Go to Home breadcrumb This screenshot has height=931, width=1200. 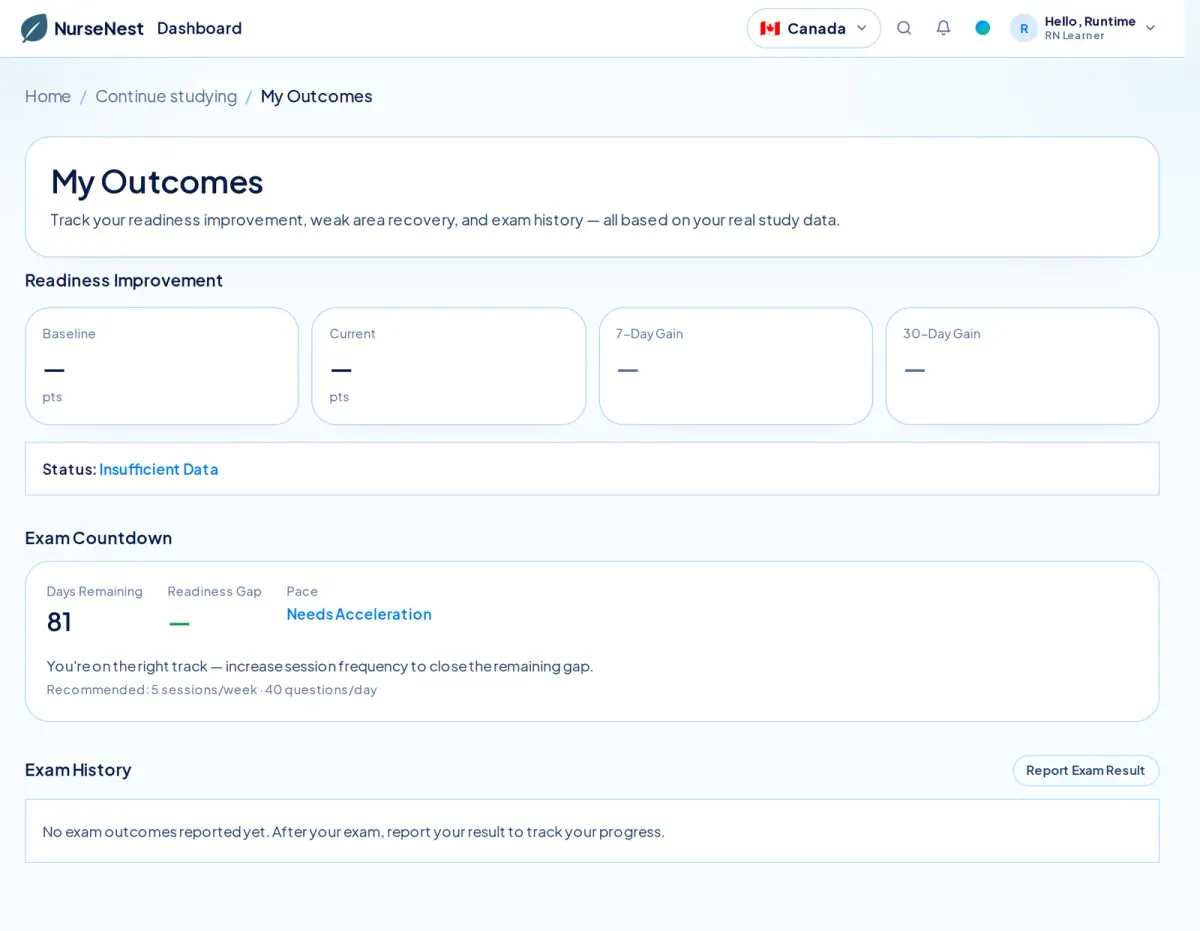(48, 96)
